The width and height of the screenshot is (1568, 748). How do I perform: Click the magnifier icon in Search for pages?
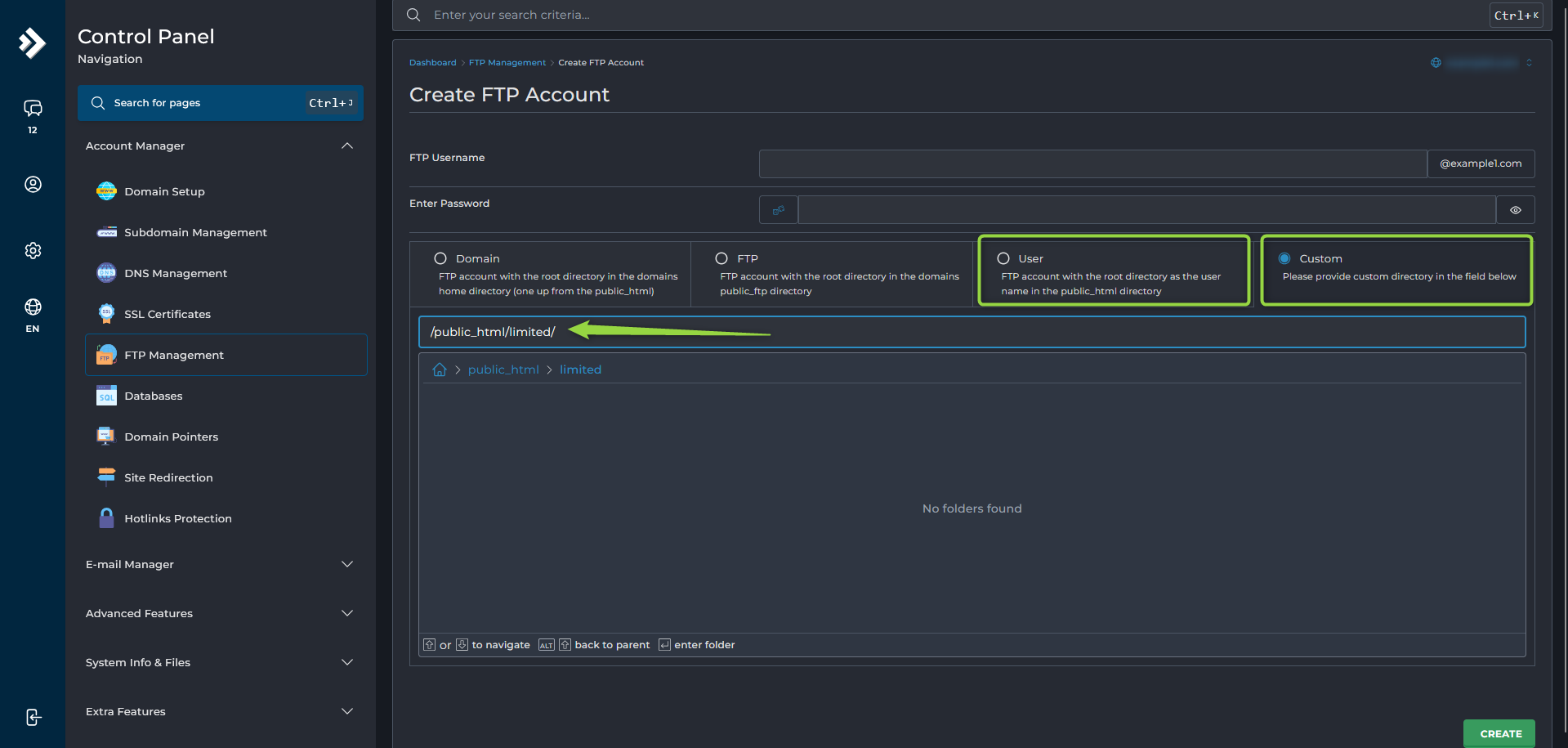click(x=98, y=103)
